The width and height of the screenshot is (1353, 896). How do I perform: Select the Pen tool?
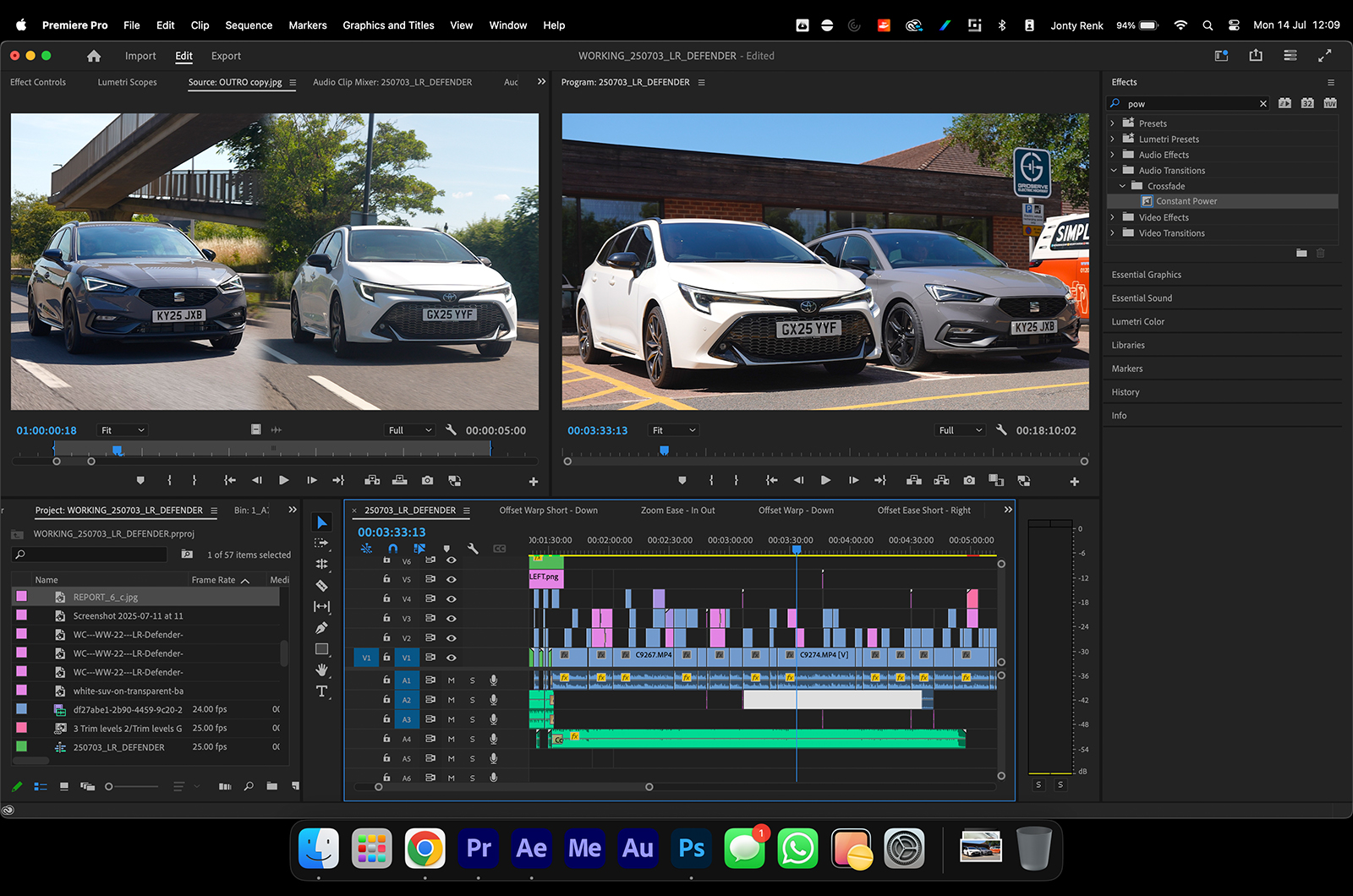pos(321,627)
